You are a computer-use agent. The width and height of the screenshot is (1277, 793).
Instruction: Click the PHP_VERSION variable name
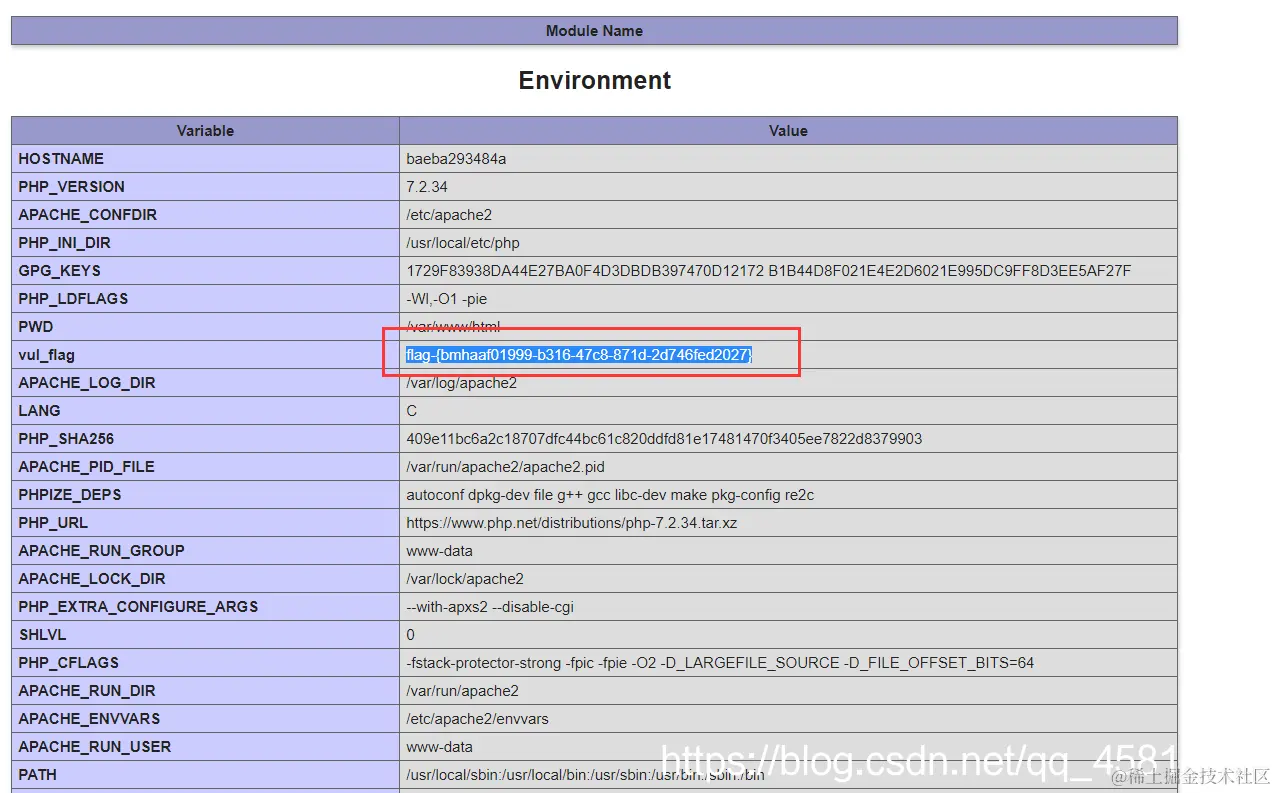coord(71,187)
